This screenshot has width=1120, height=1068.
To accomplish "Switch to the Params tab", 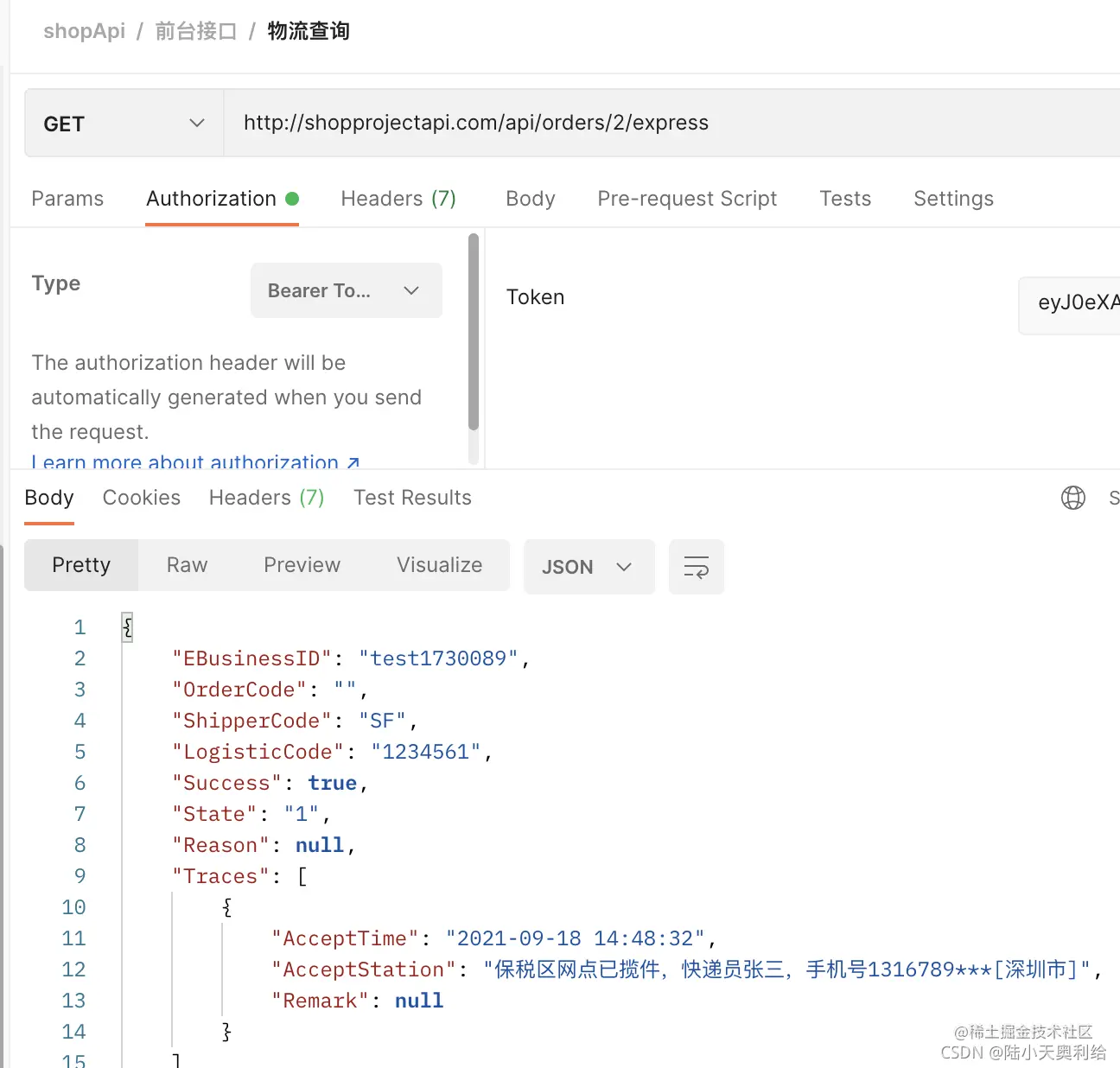I will tap(67, 199).
